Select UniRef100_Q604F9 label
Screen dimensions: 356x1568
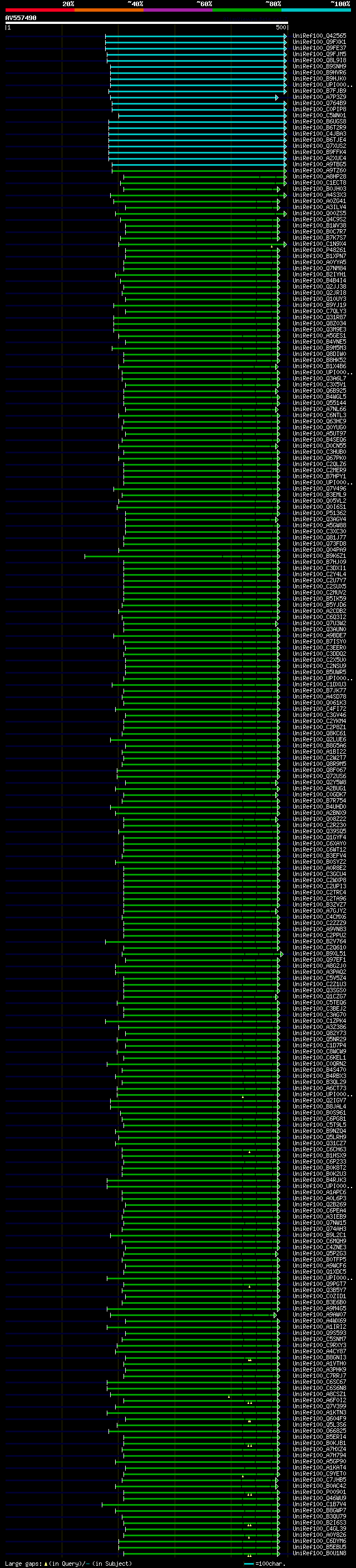(319, 1418)
